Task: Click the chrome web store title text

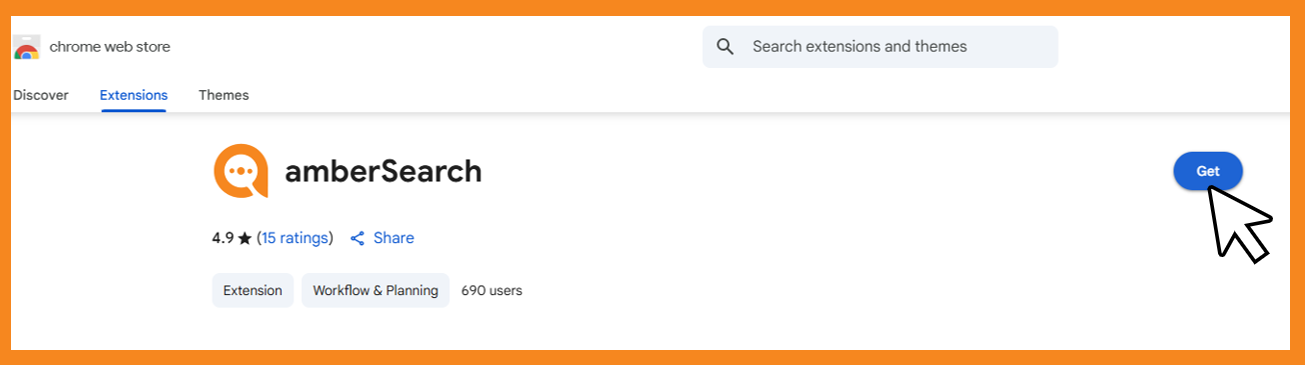Action: [110, 47]
